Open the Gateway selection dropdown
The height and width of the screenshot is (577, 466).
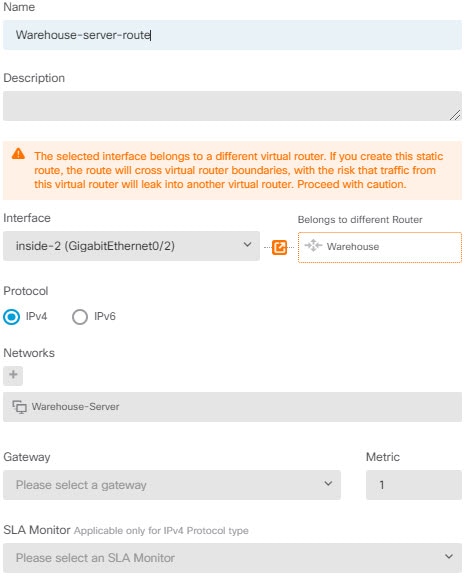pyautogui.click(x=172, y=485)
